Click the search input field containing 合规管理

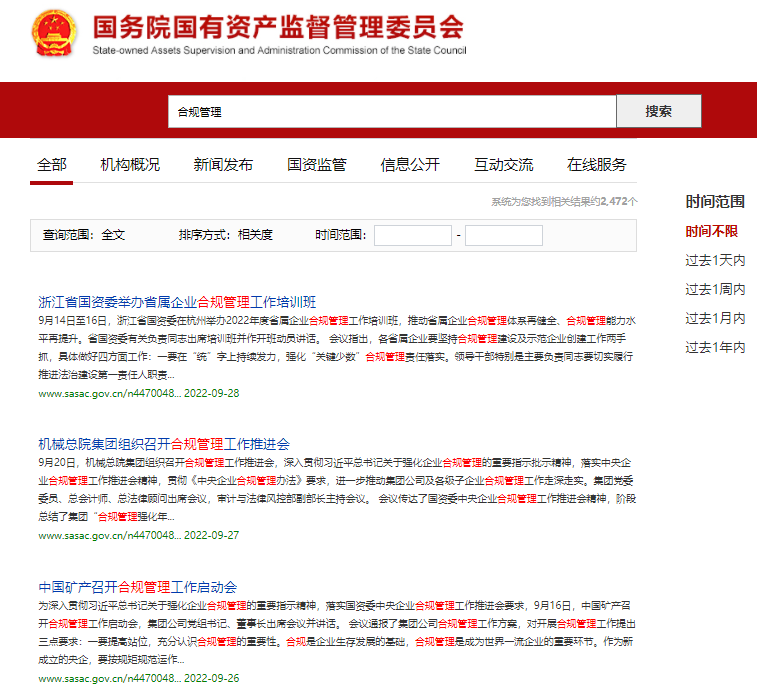(x=391, y=112)
